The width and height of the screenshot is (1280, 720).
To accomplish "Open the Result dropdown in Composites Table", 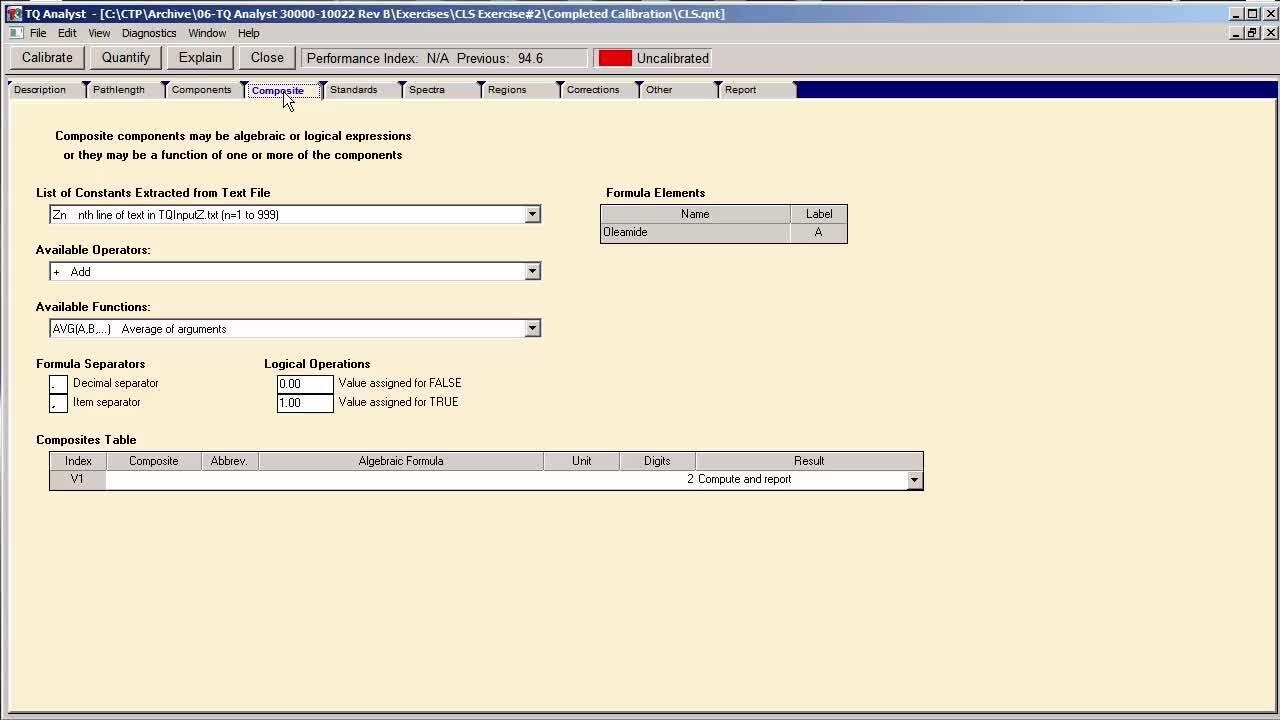I will pos(913,480).
